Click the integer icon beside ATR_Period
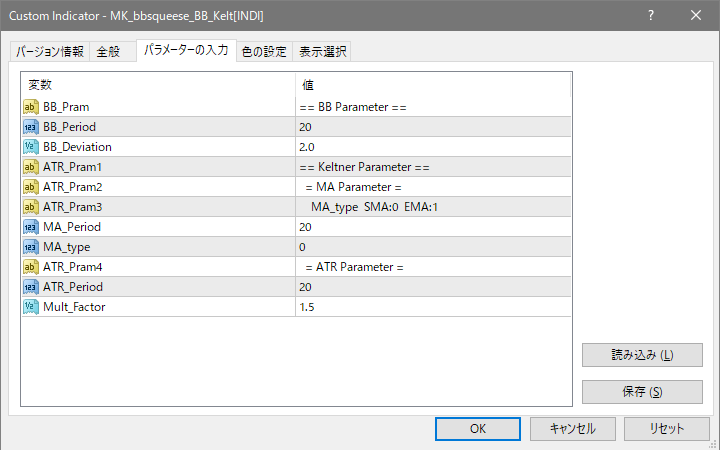This screenshot has height=450, width=720. (31, 287)
